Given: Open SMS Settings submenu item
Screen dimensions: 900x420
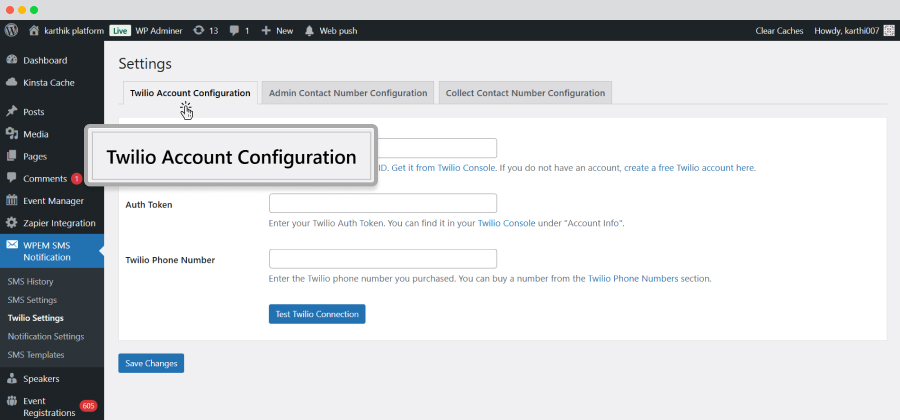Looking at the screenshot, I should click(32, 300).
